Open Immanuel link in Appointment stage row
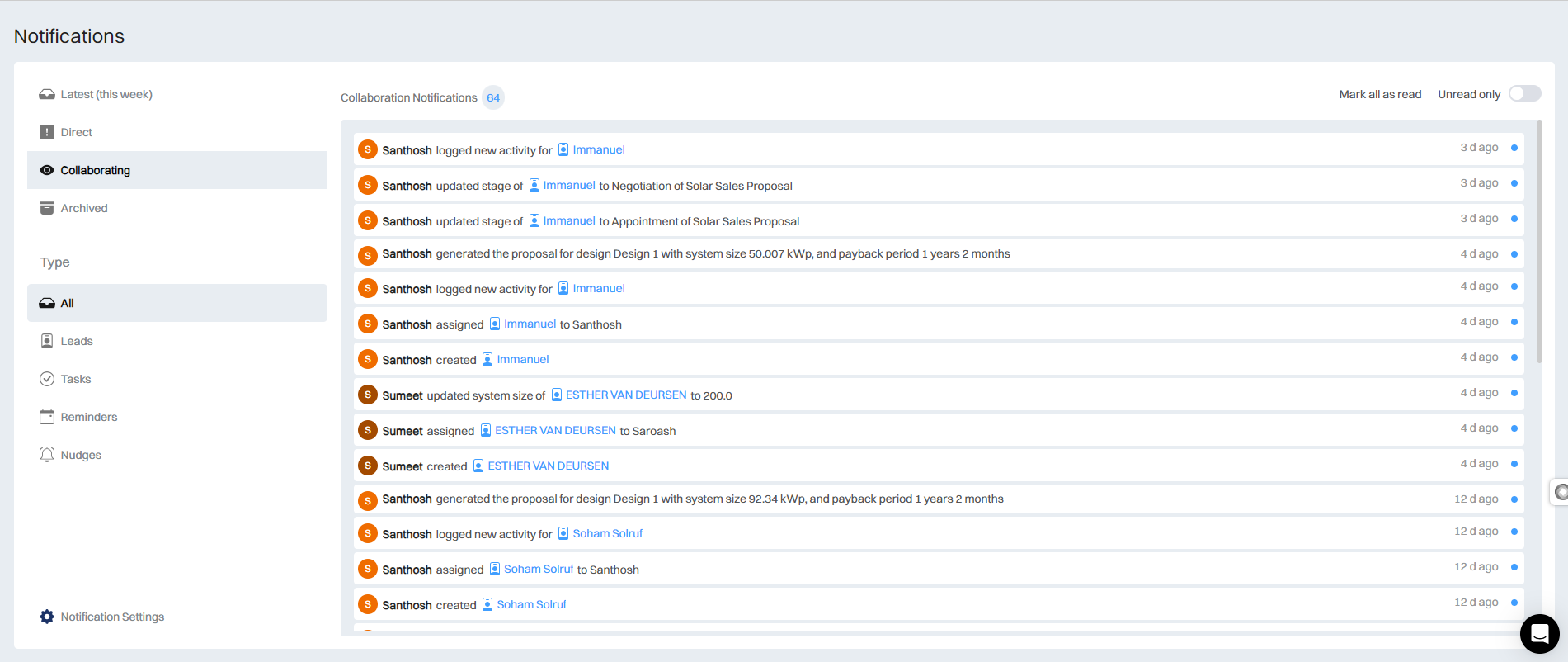This screenshot has height=662, width=1568. 569,220
